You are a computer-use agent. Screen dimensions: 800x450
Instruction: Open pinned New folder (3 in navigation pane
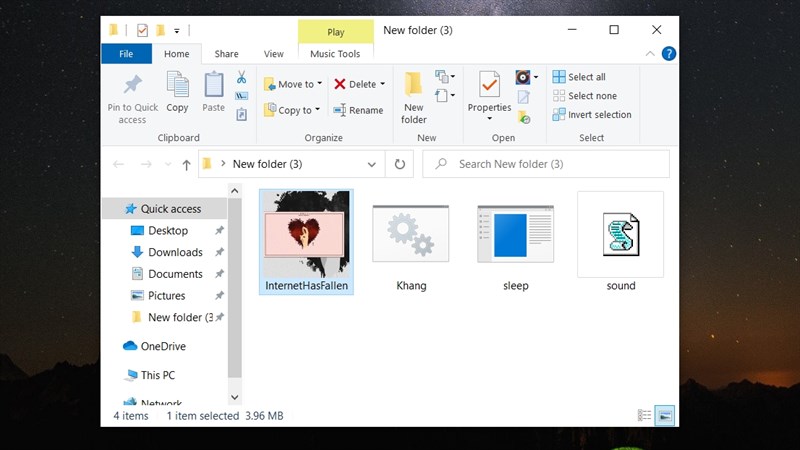(x=180, y=317)
